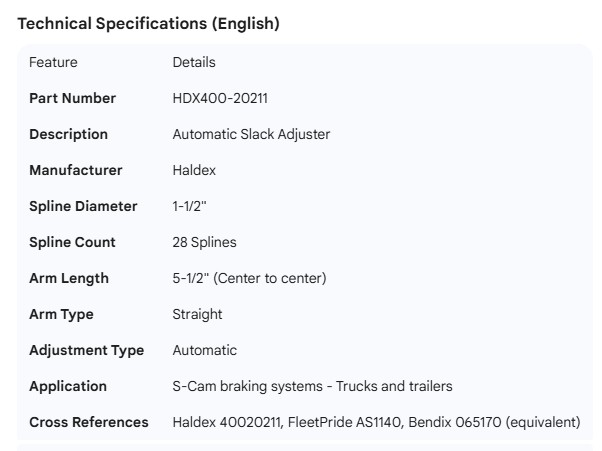Click the Description row label
Viewport: 602px width, 451px height.
coord(68,134)
